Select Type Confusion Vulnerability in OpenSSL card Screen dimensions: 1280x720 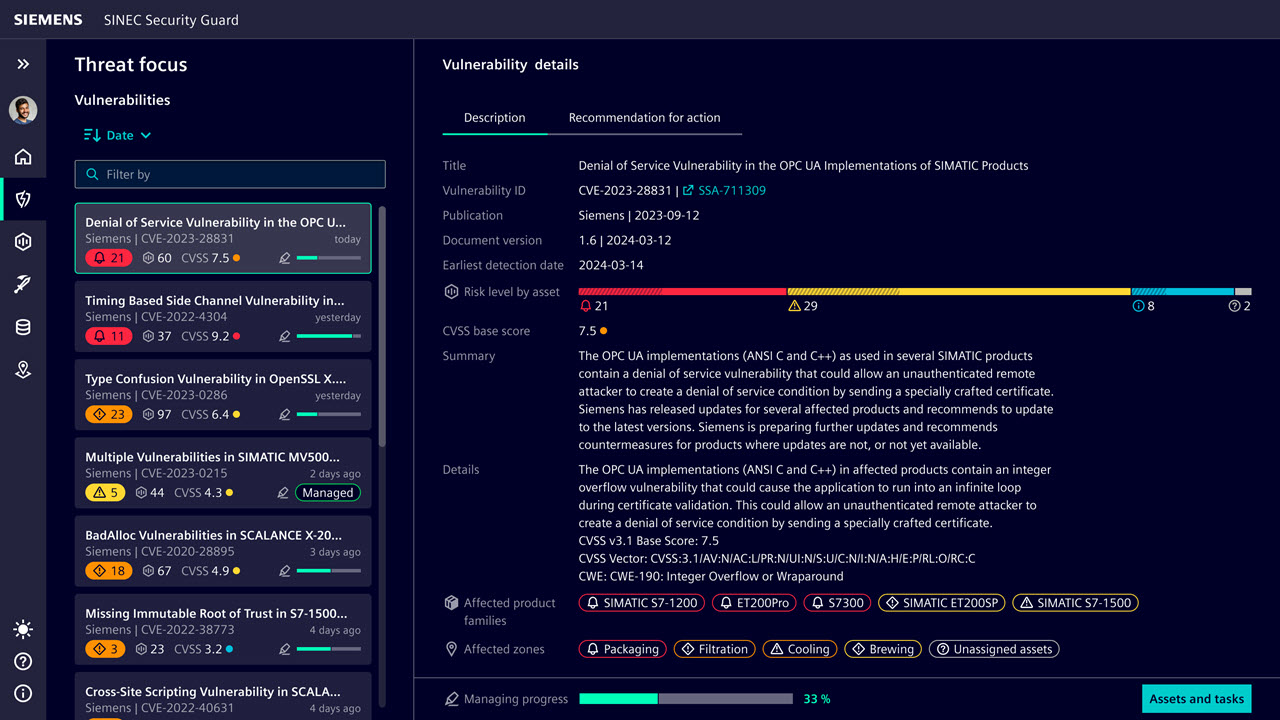[x=223, y=394]
